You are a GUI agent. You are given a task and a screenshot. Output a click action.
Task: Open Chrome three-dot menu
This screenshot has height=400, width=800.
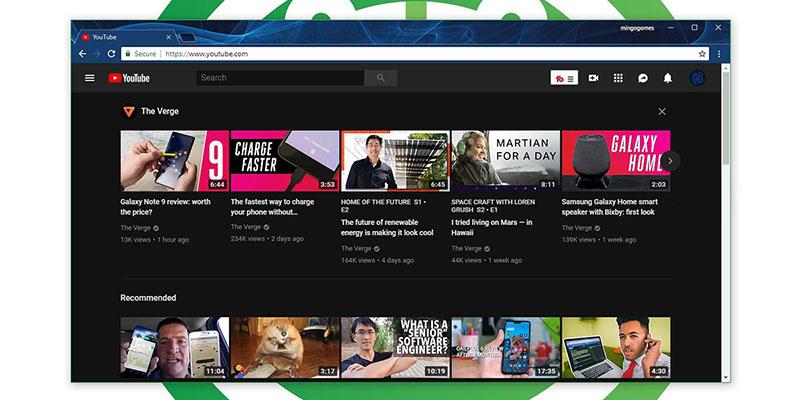718,54
